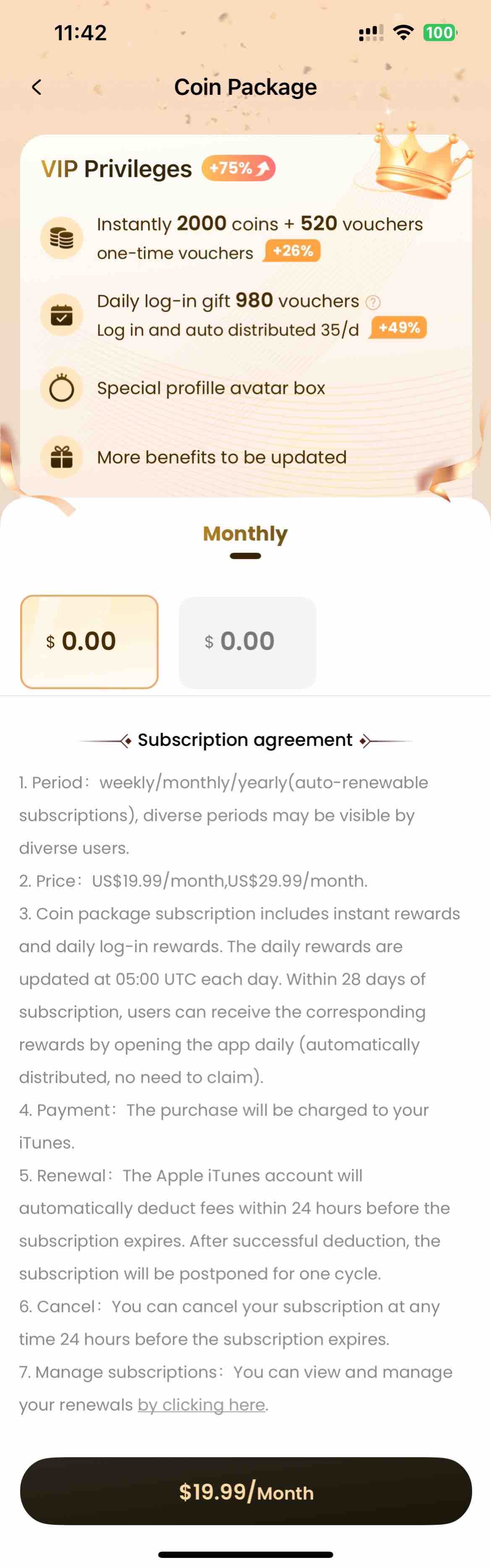
Task: Open the 'by clicking here' link
Action: [201, 1404]
